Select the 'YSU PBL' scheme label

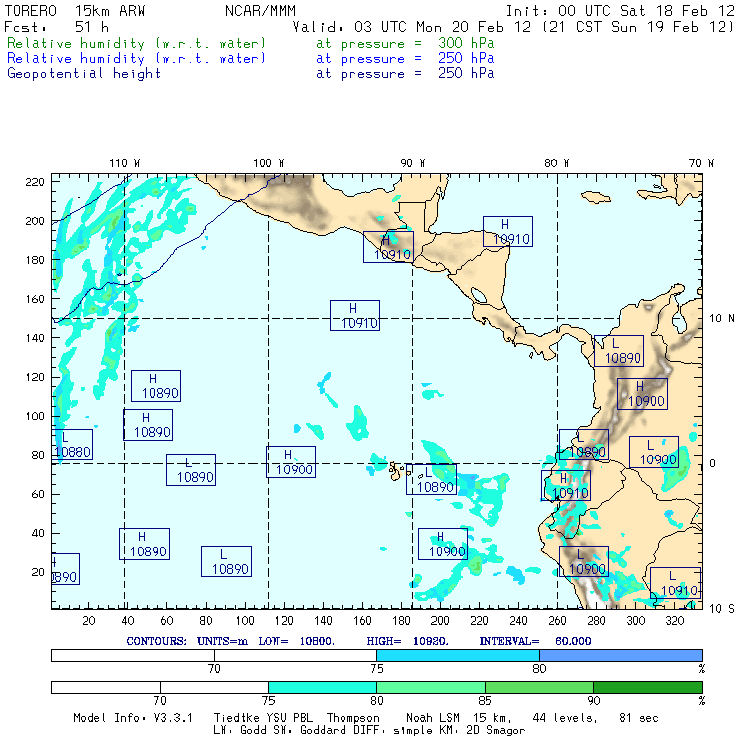292,718
